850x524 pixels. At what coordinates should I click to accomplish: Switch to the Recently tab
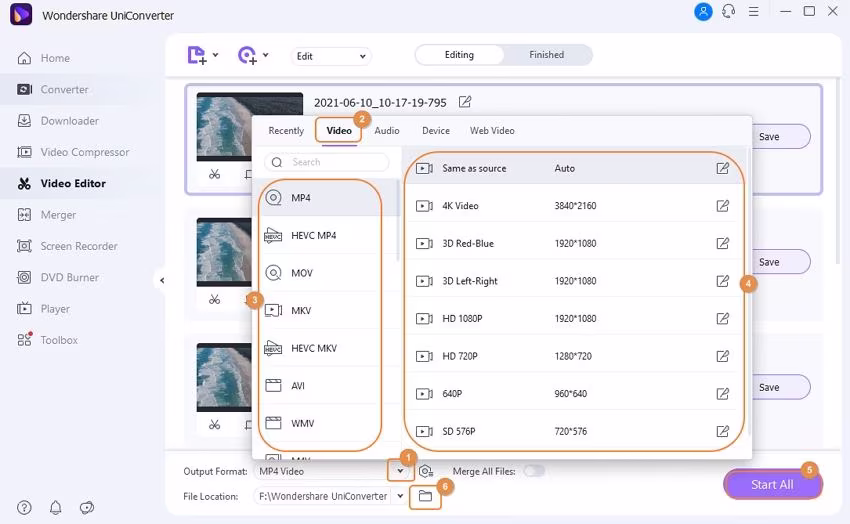pyautogui.click(x=286, y=131)
